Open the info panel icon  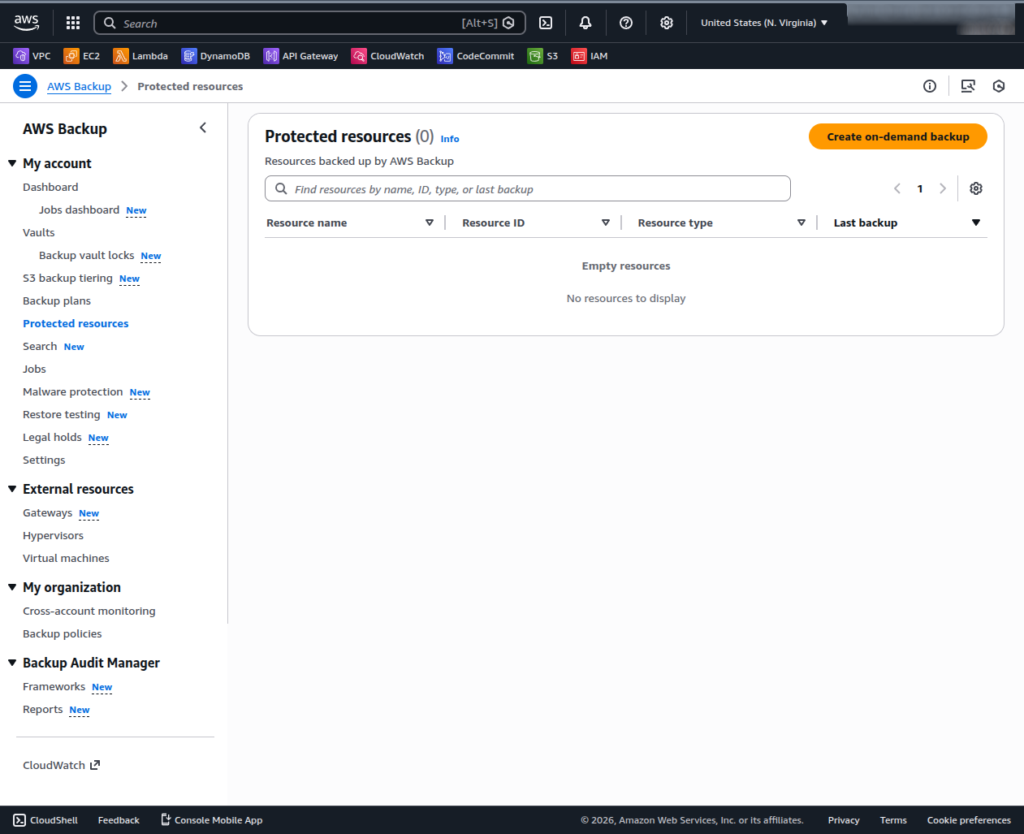click(929, 86)
